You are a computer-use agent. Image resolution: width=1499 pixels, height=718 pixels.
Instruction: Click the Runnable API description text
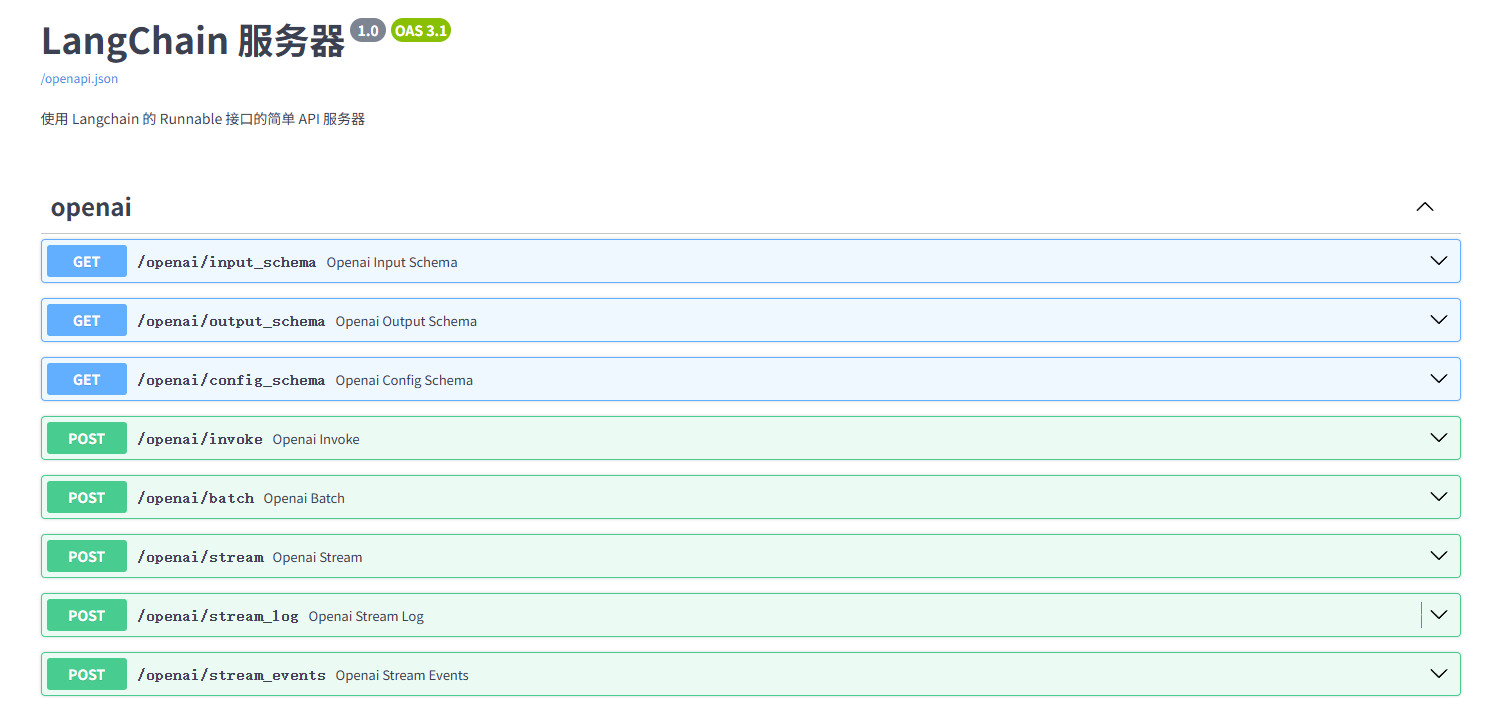[203, 119]
